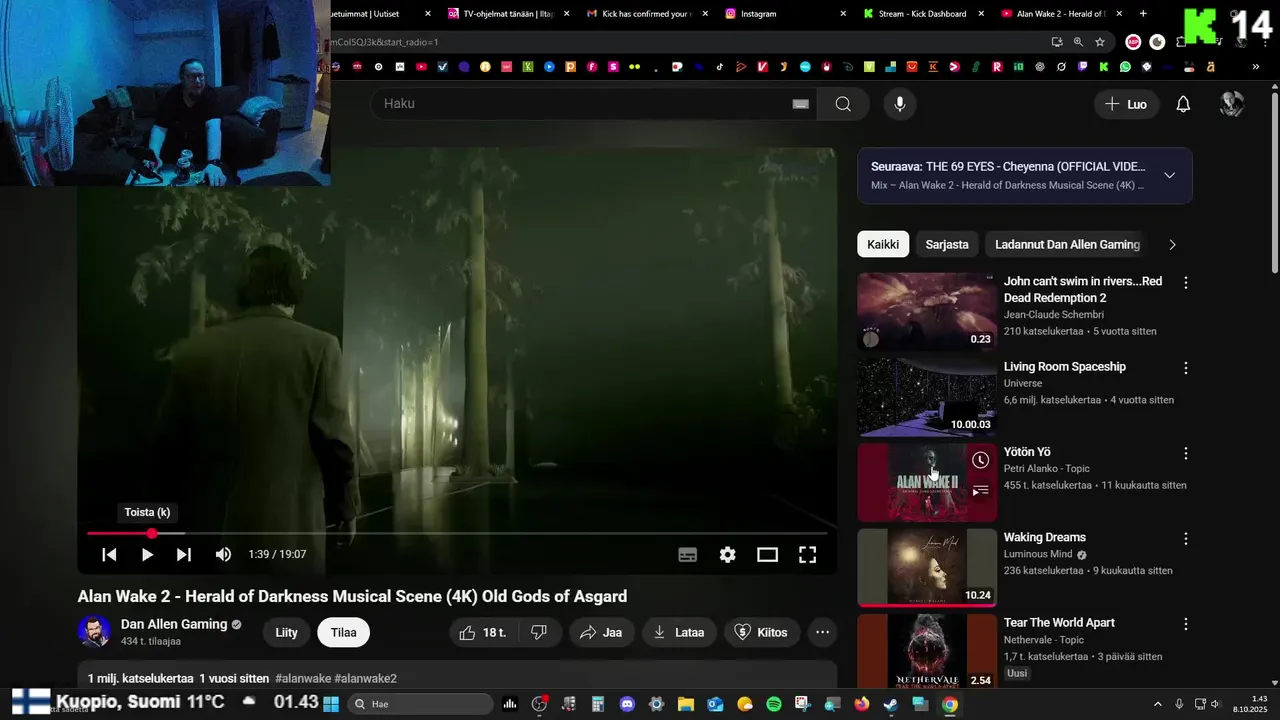Viewport: 1280px width, 720px height.
Task: Click the magnifier search button
Action: 843,104
